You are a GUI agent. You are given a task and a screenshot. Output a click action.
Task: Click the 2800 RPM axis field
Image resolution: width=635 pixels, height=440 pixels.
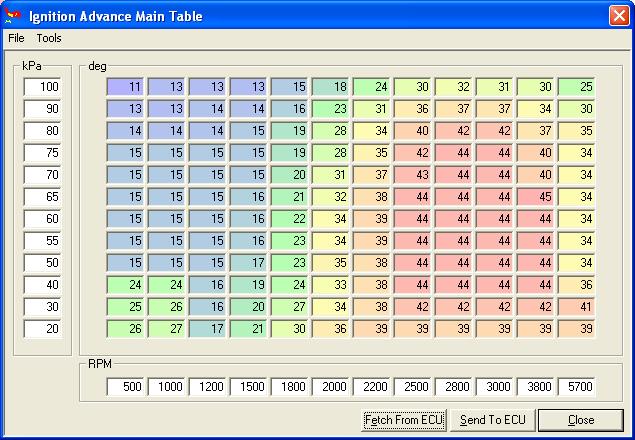[454, 387]
